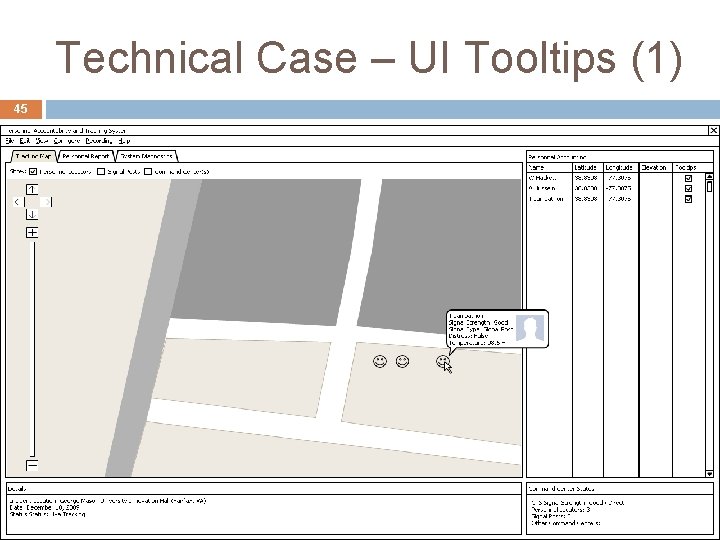The width and height of the screenshot is (720, 540).
Task: Sort by the Elevation column header
Action: pos(656,168)
